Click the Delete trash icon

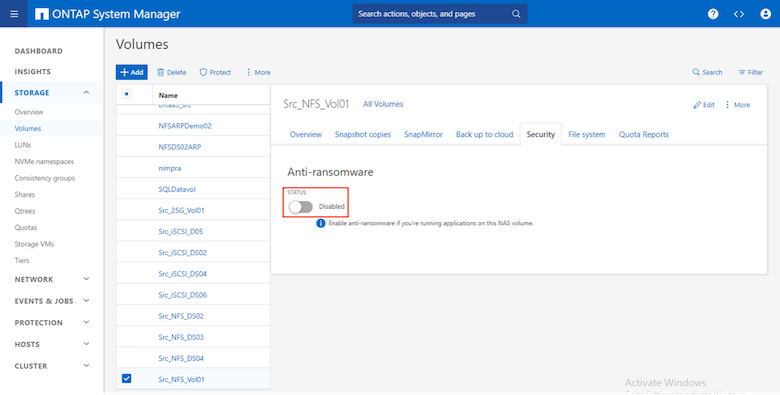pos(161,72)
